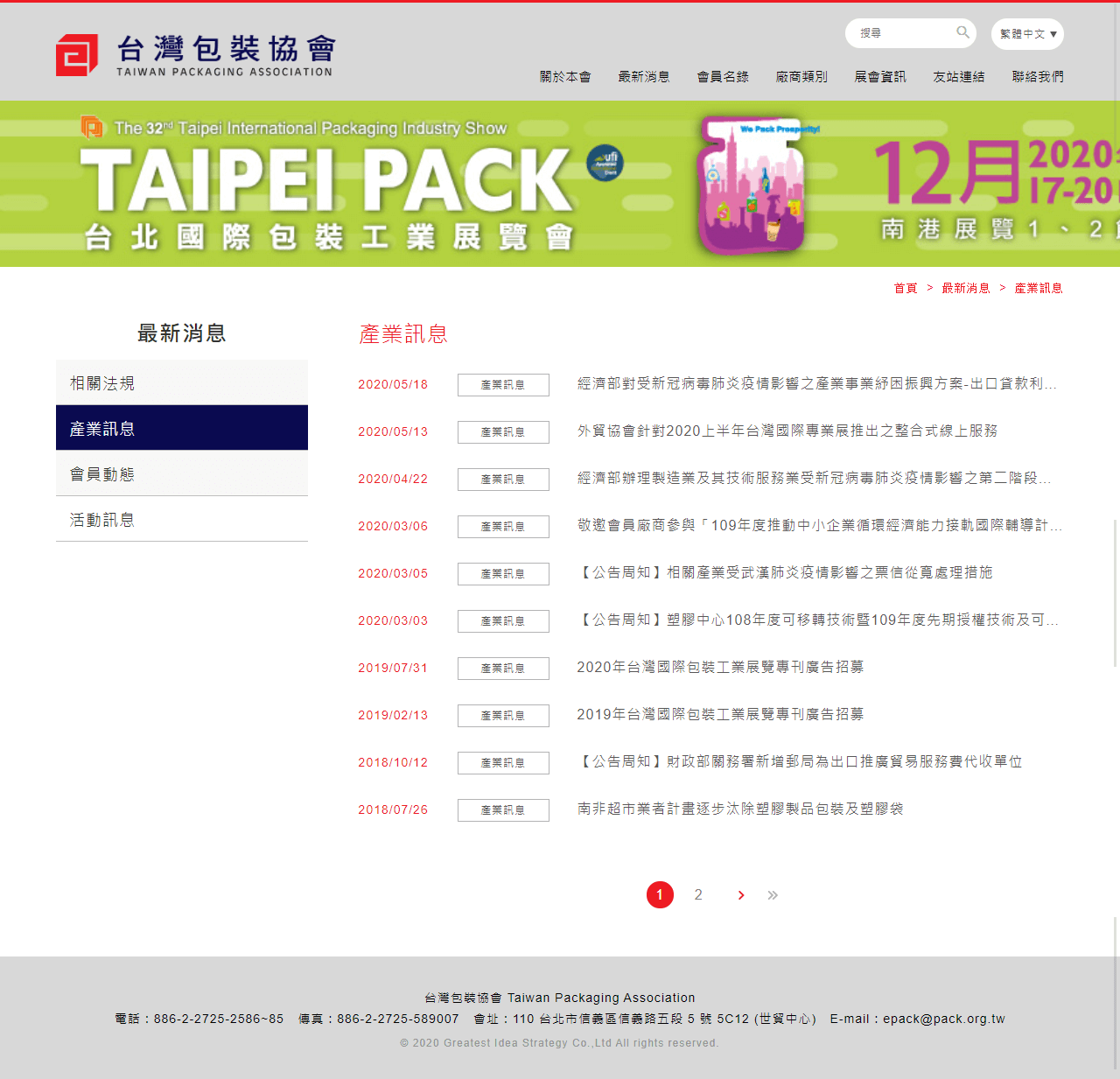1120x1079 pixels.
Task: Open the 南非超市業者 plastic packaging article
Action: (x=740, y=809)
